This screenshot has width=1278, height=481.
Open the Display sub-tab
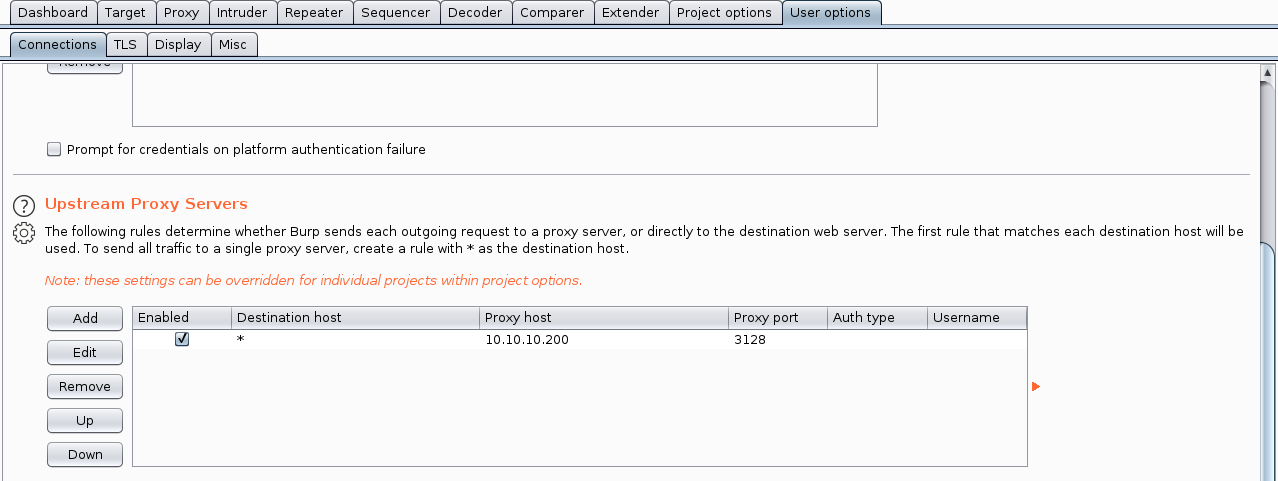click(x=178, y=44)
